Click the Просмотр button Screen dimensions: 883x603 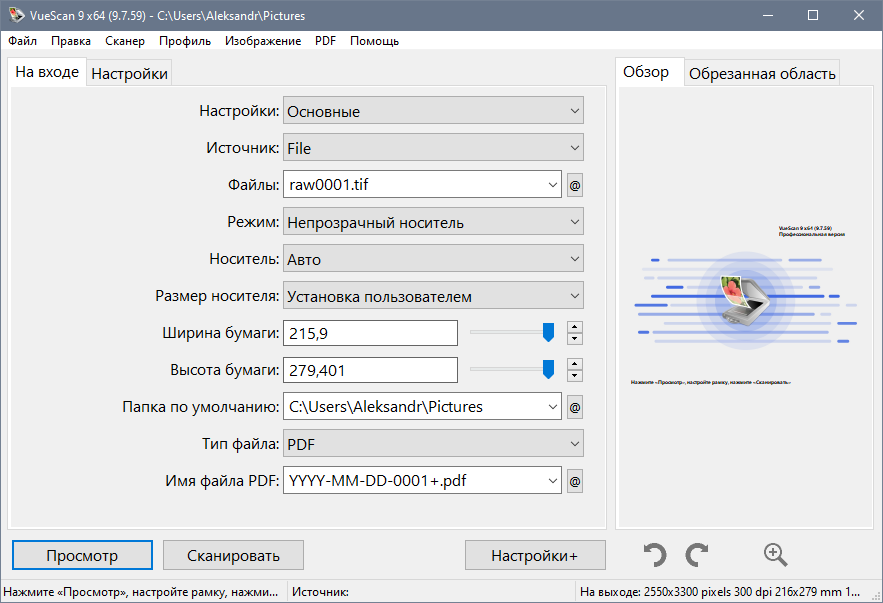[82, 555]
